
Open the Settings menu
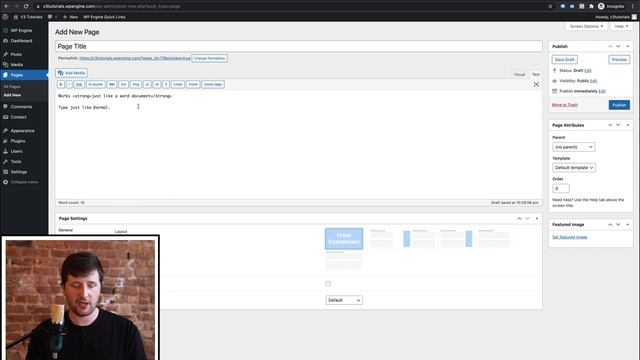coord(19,172)
